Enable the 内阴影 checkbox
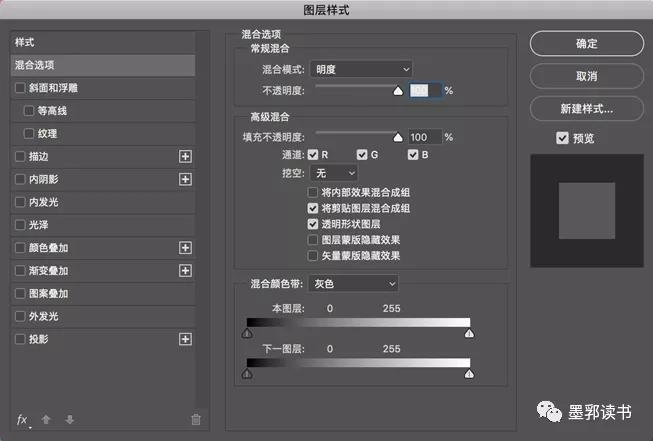Screen dimensions: 653x441 20,179
